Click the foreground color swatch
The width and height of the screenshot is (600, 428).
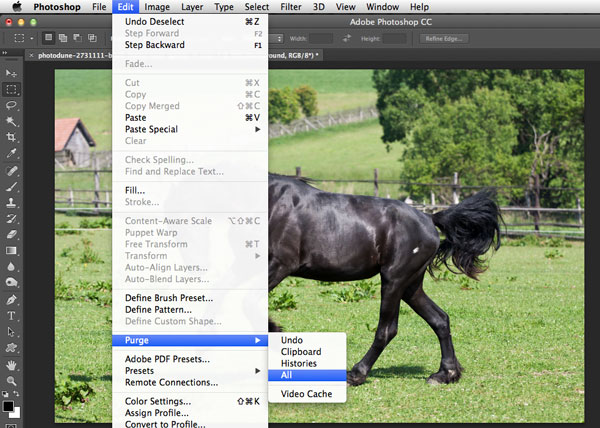point(8,407)
